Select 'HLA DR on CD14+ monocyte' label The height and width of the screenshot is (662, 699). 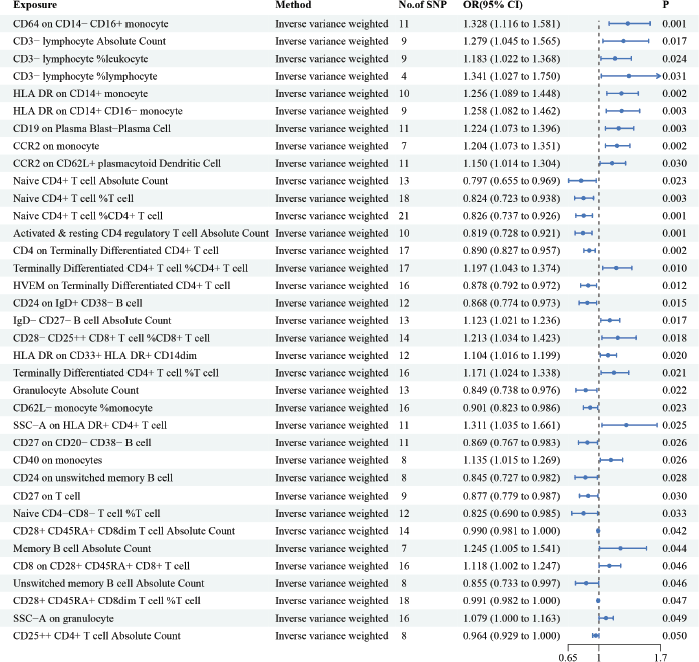80,94
